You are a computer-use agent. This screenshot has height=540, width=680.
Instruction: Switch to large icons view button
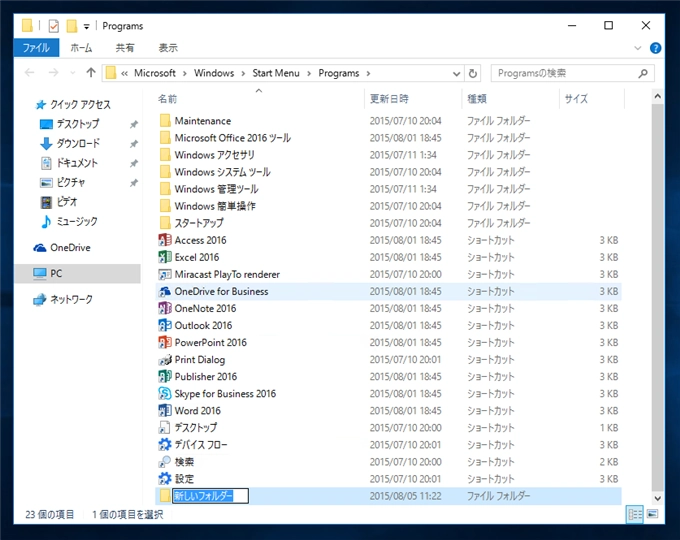(x=652, y=514)
